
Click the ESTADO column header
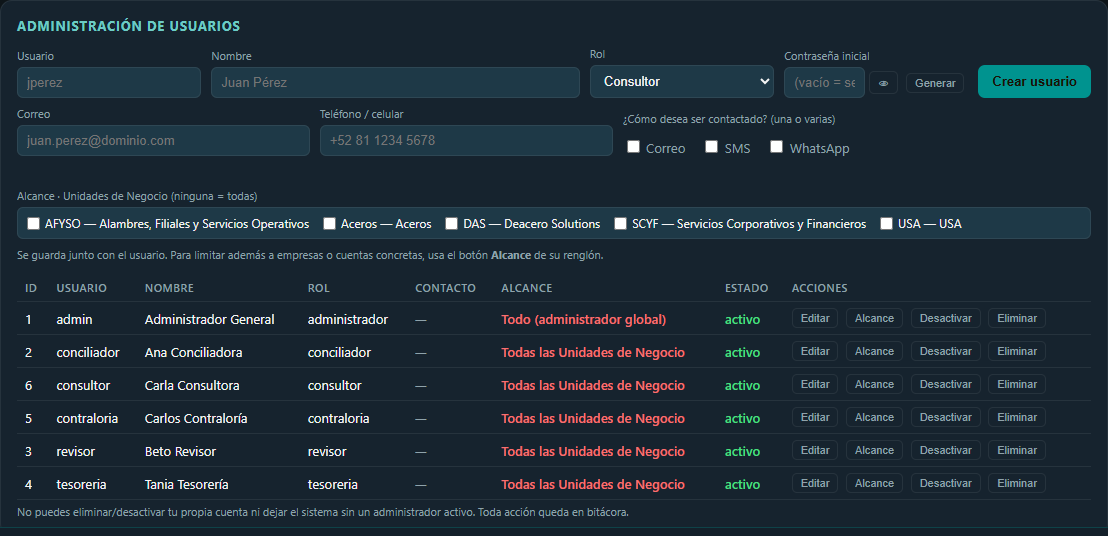click(x=746, y=288)
